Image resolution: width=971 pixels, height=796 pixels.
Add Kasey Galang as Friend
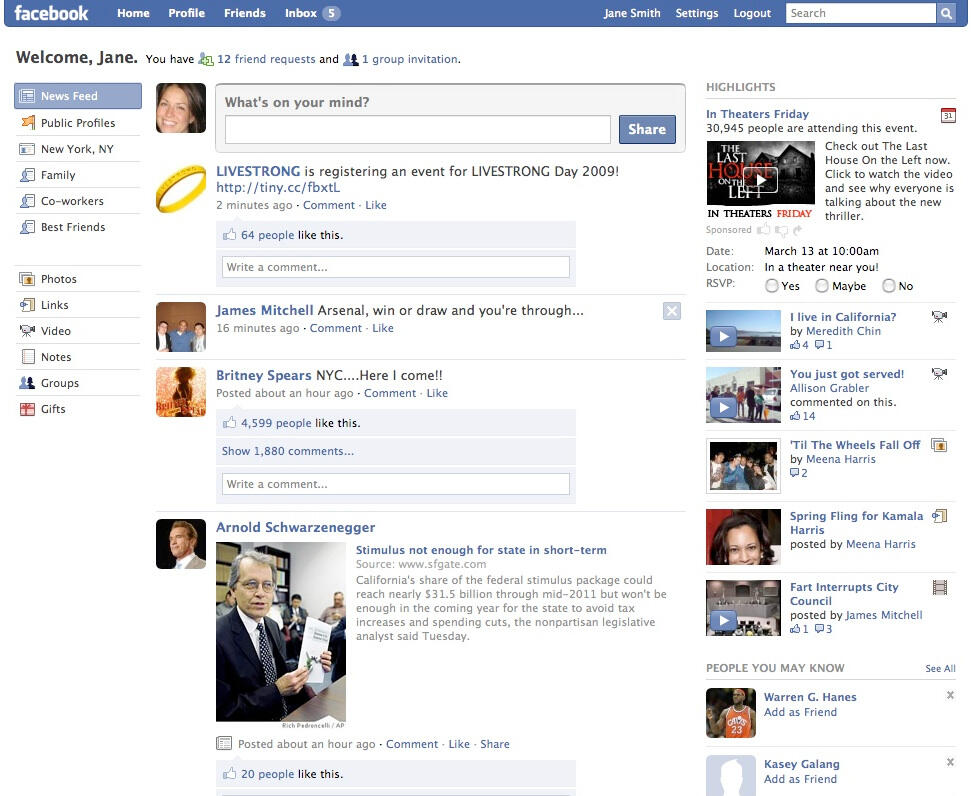tap(800, 779)
